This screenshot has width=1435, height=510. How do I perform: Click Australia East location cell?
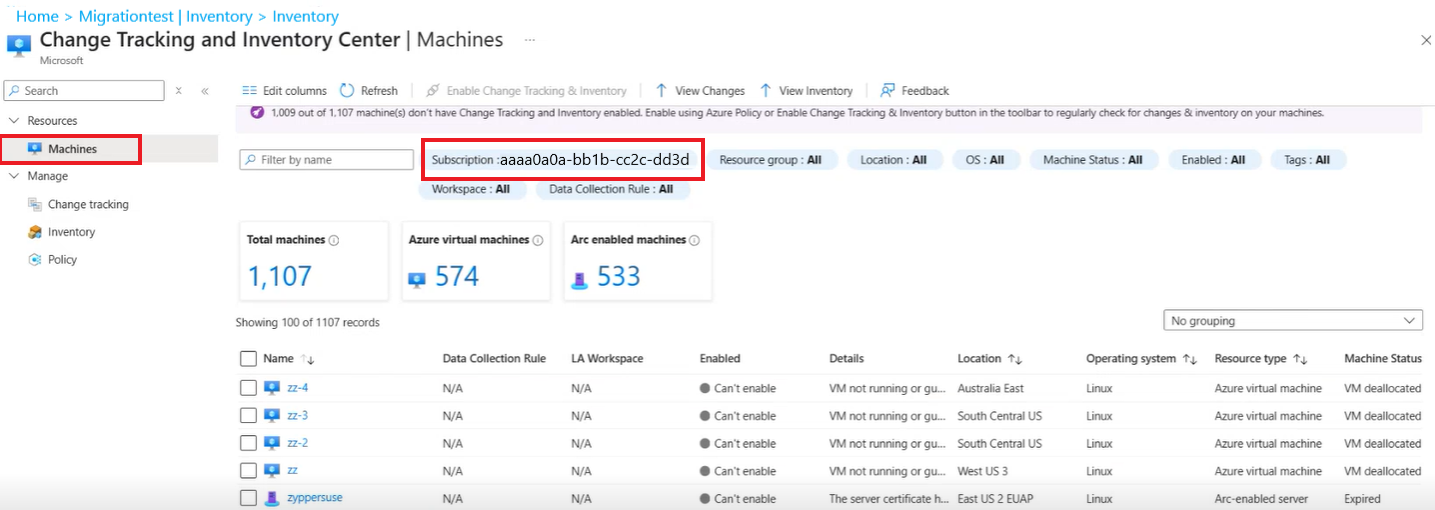[x=990, y=388]
